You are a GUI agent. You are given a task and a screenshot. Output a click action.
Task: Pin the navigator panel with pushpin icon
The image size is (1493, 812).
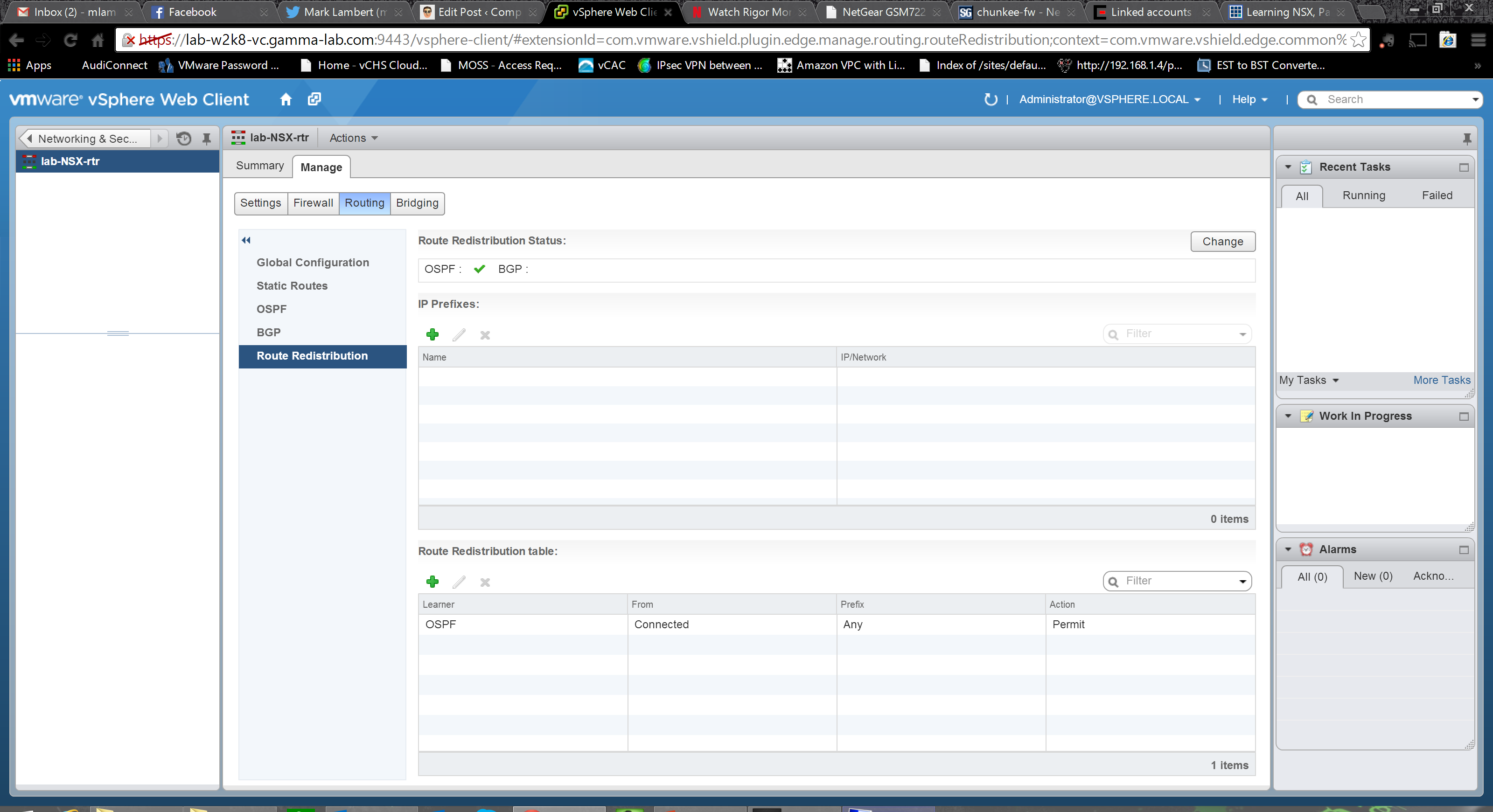point(206,139)
